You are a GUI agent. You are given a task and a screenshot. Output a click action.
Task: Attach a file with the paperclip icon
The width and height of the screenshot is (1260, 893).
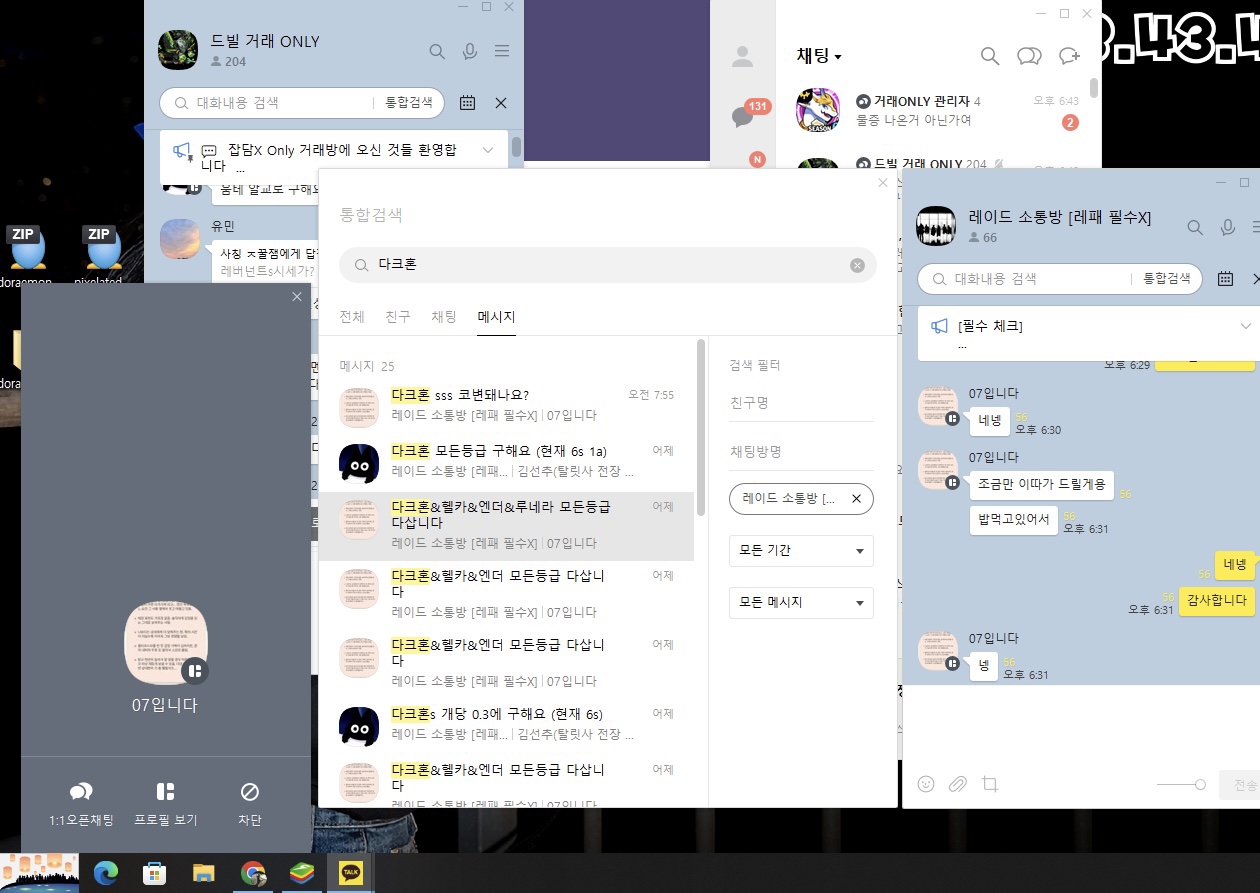tap(957, 784)
